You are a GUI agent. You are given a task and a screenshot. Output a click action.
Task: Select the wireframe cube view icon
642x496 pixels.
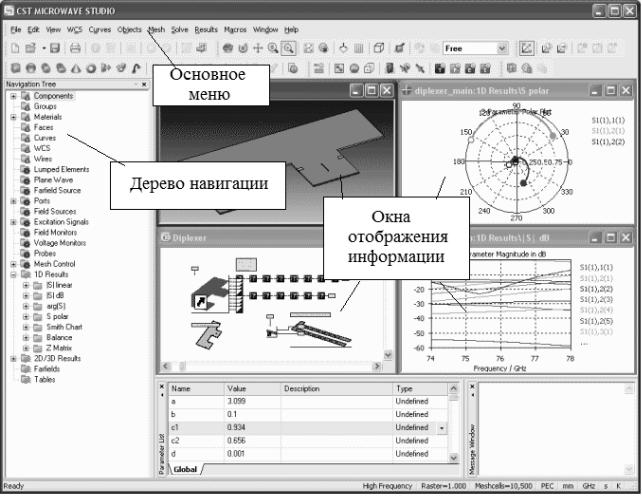379,48
